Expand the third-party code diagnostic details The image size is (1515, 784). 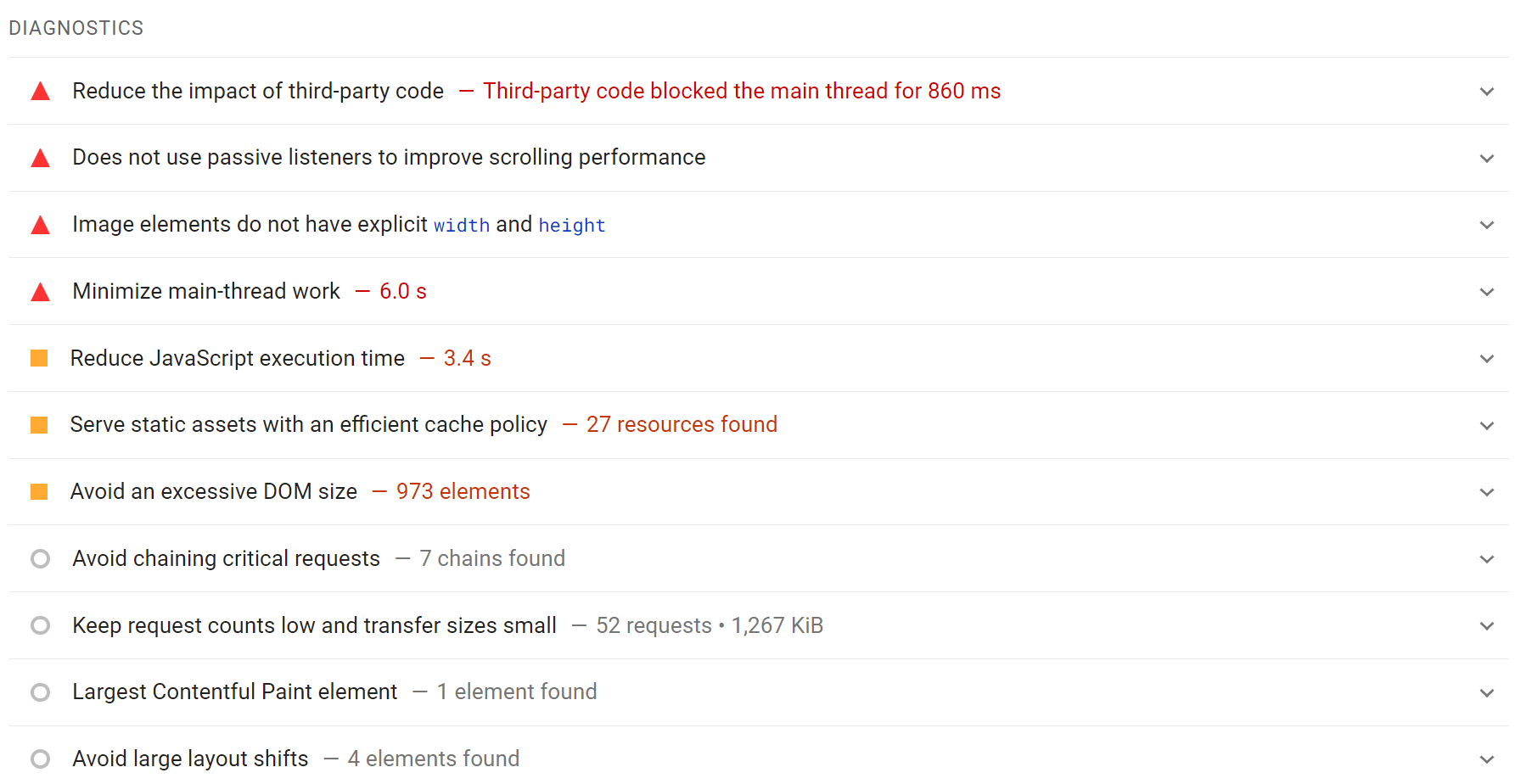pyautogui.click(x=1486, y=91)
